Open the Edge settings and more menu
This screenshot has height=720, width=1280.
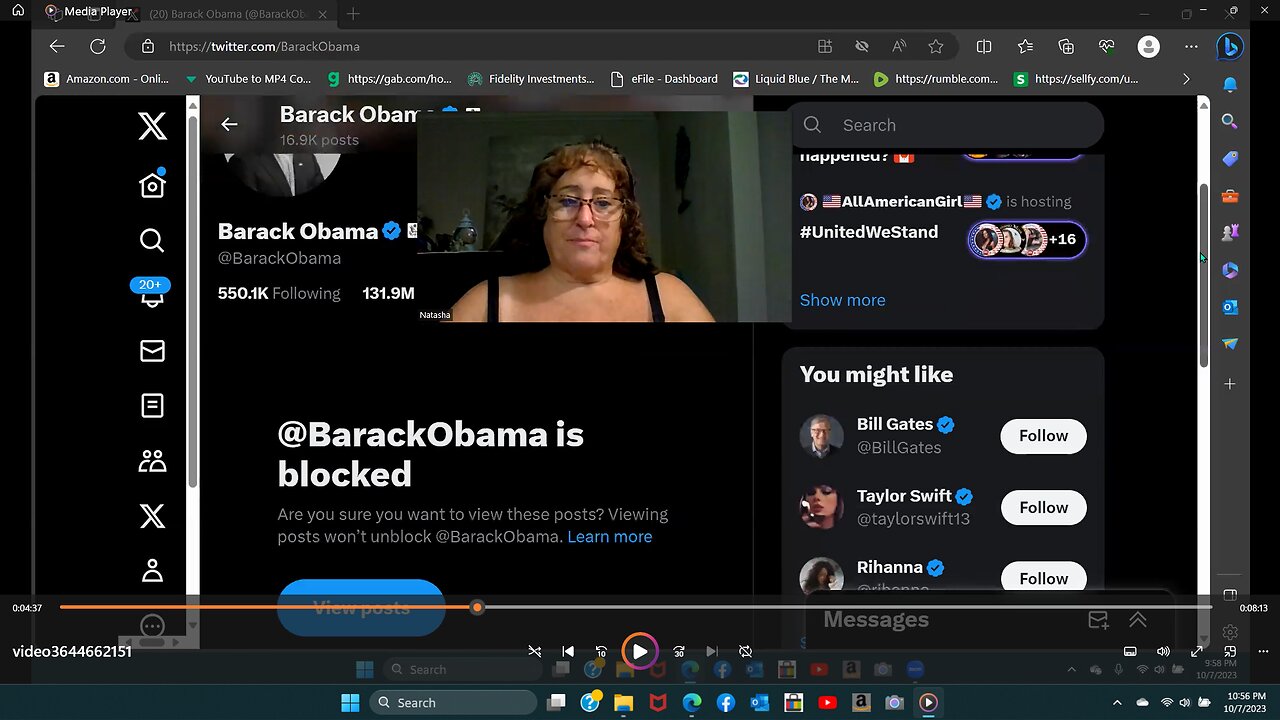[x=1191, y=46]
